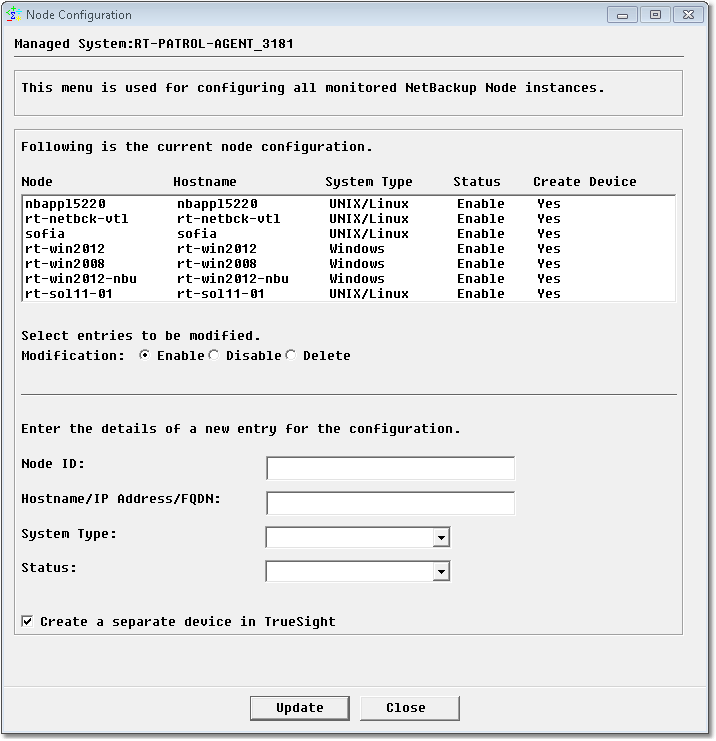Open the System Type dropdown
The width and height of the screenshot is (716, 741).
point(441,538)
